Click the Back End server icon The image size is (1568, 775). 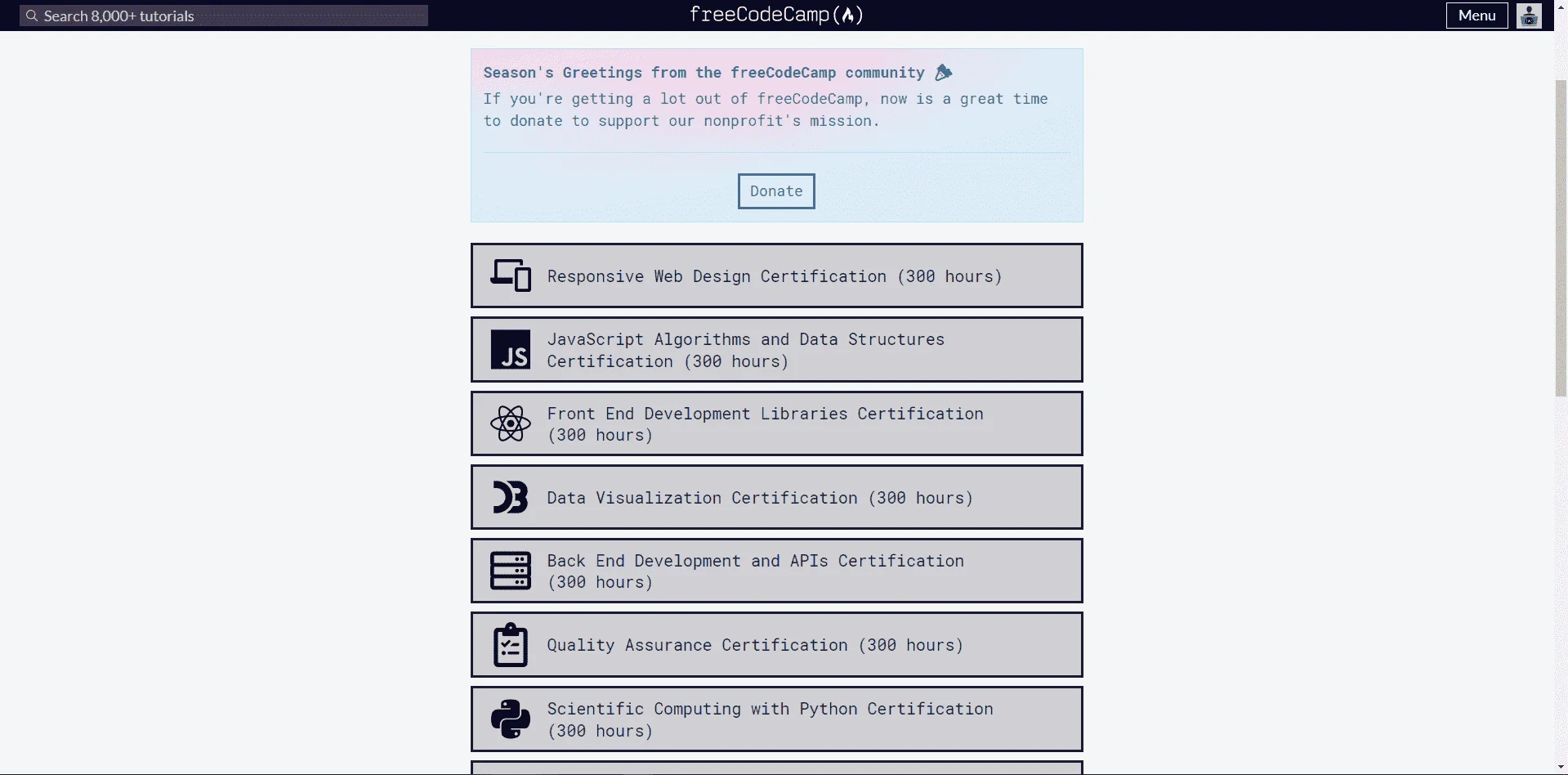click(511, 571)
